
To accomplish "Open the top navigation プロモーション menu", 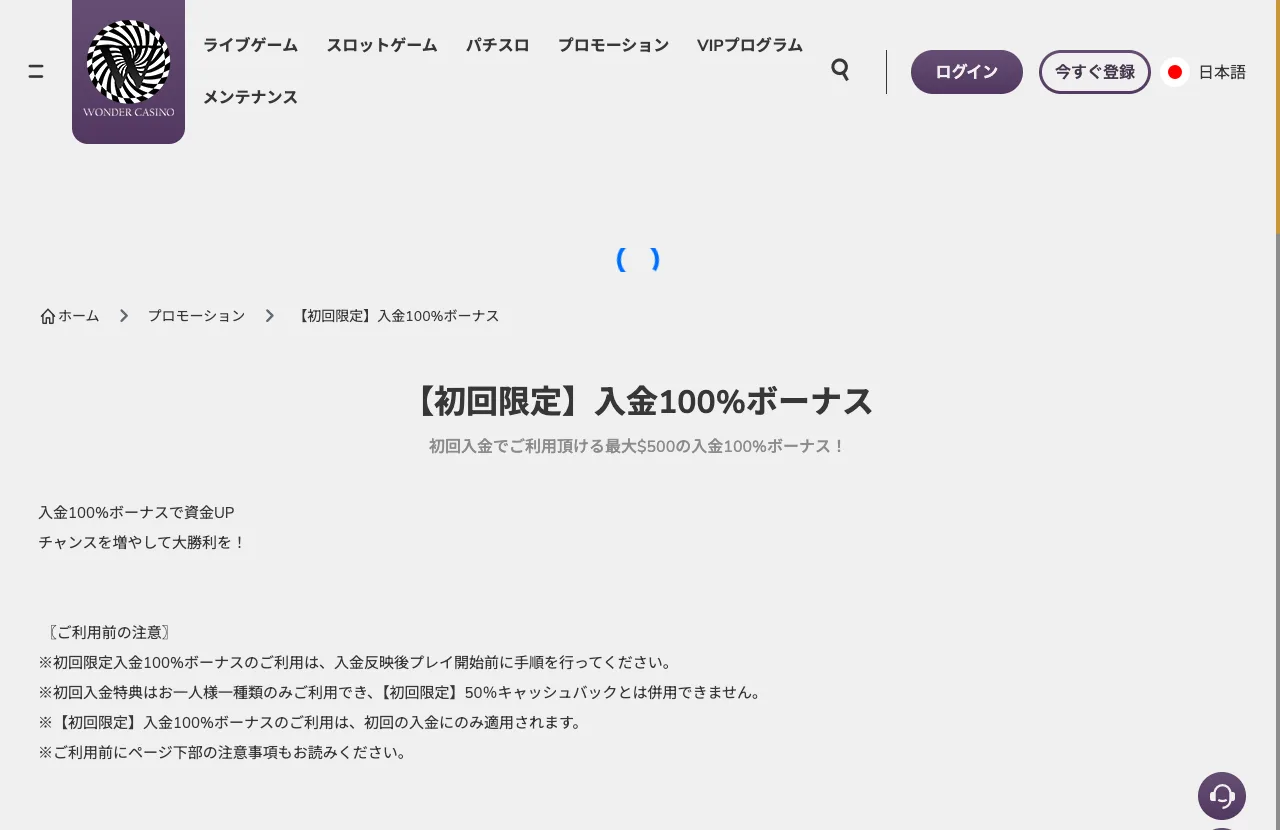I will [613, 45].
